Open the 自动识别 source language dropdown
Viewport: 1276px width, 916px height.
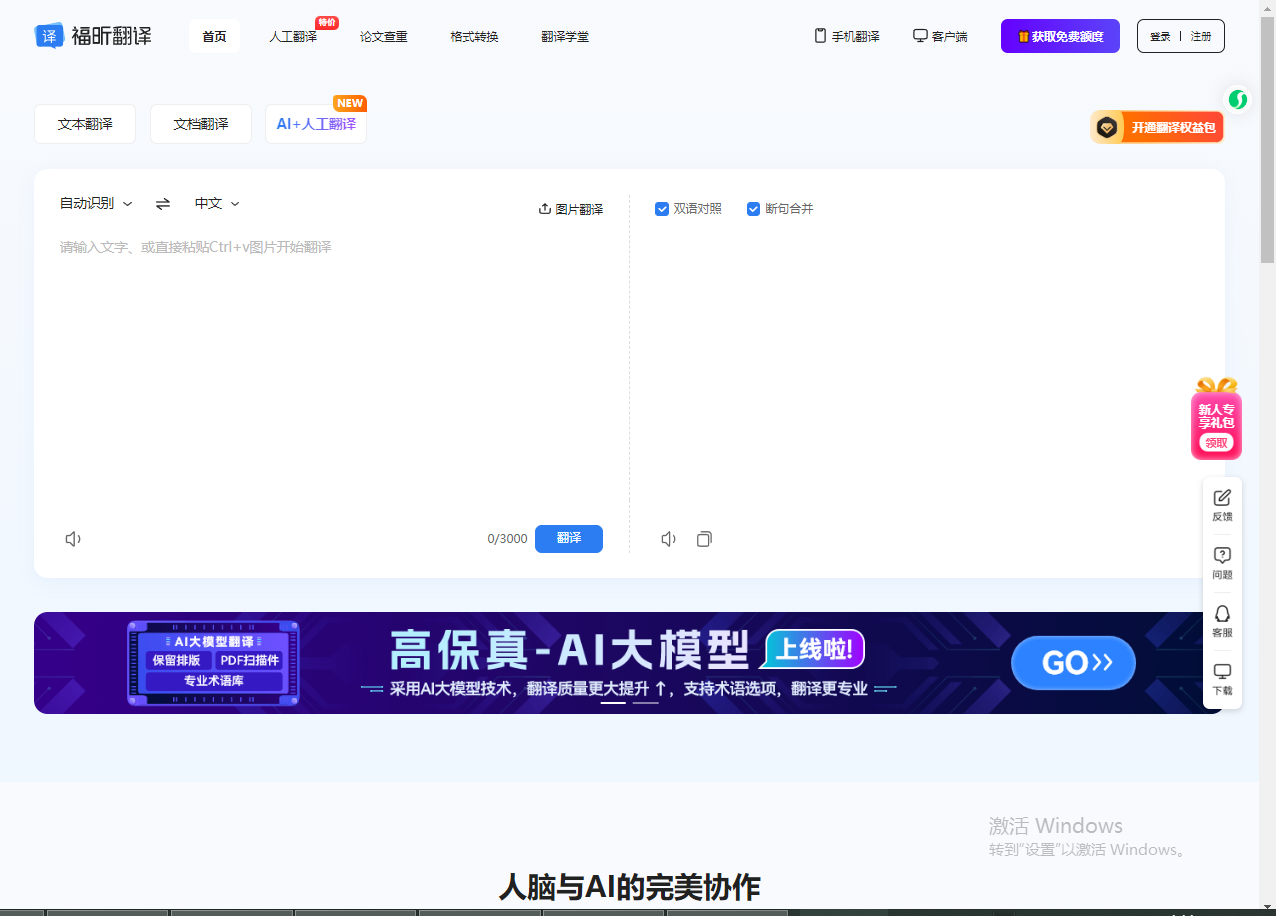[96, 204]
